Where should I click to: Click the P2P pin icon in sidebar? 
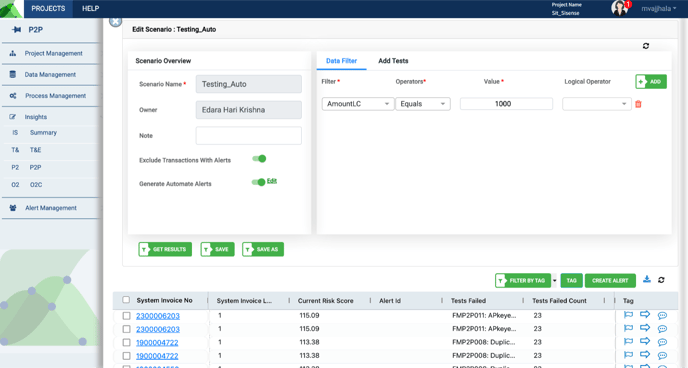click(17, 30)
